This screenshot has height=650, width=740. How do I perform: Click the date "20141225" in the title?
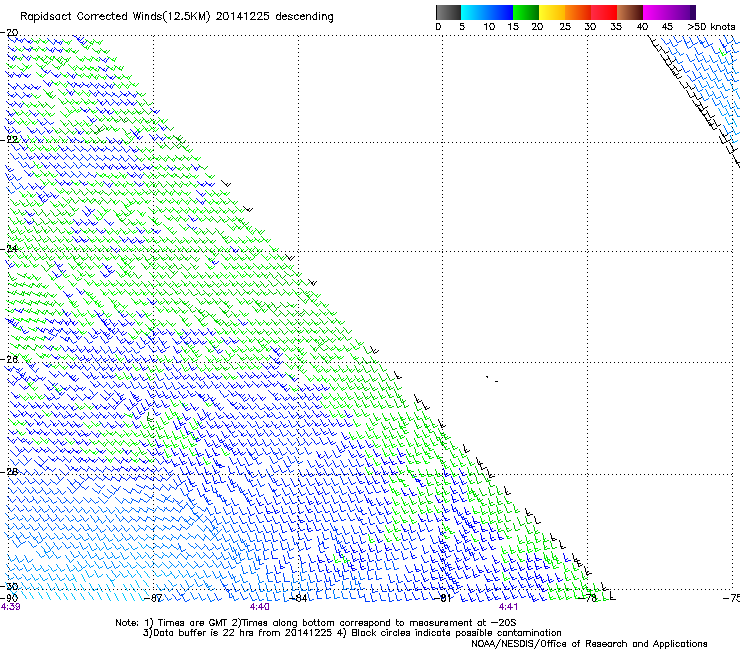(x=243, y=16)
